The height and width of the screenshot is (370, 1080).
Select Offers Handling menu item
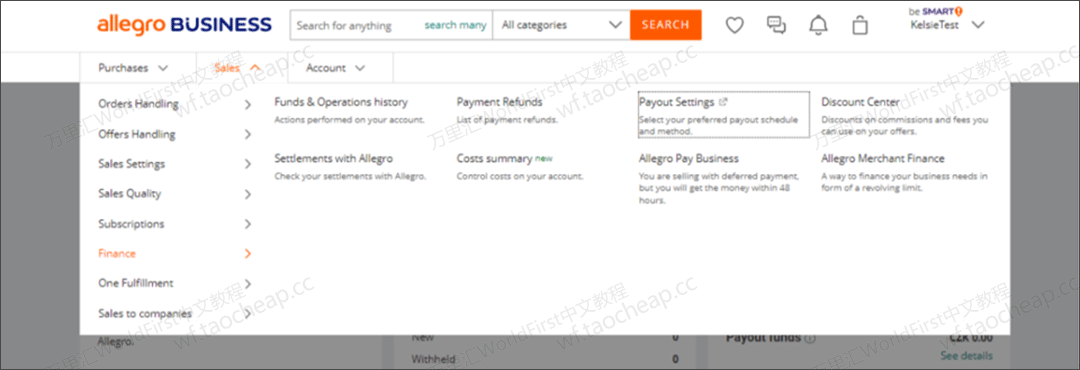coord(137,134)
